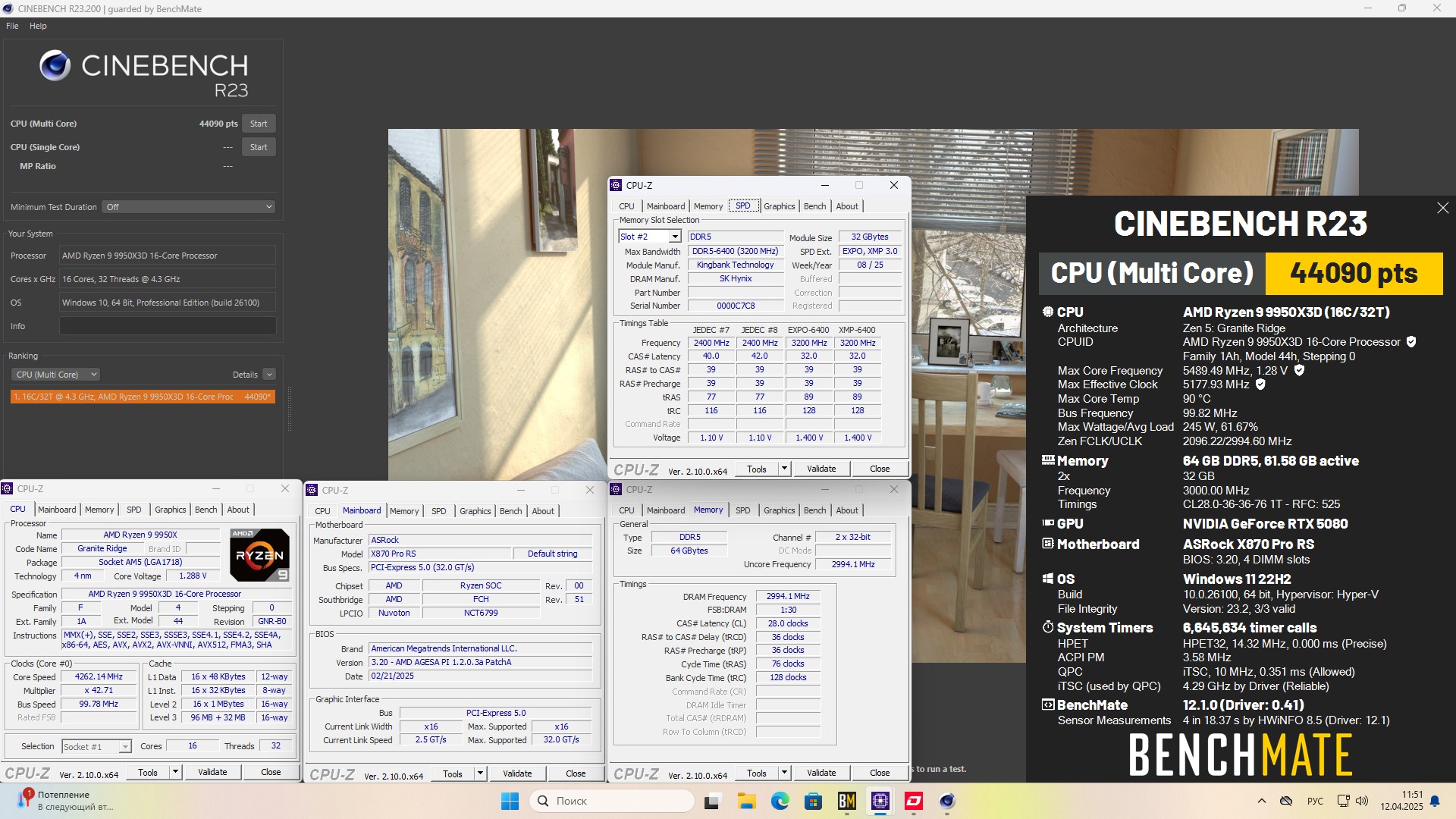
Task: Switch CPU window to SPD tab
Action: (x=134, y=510)
